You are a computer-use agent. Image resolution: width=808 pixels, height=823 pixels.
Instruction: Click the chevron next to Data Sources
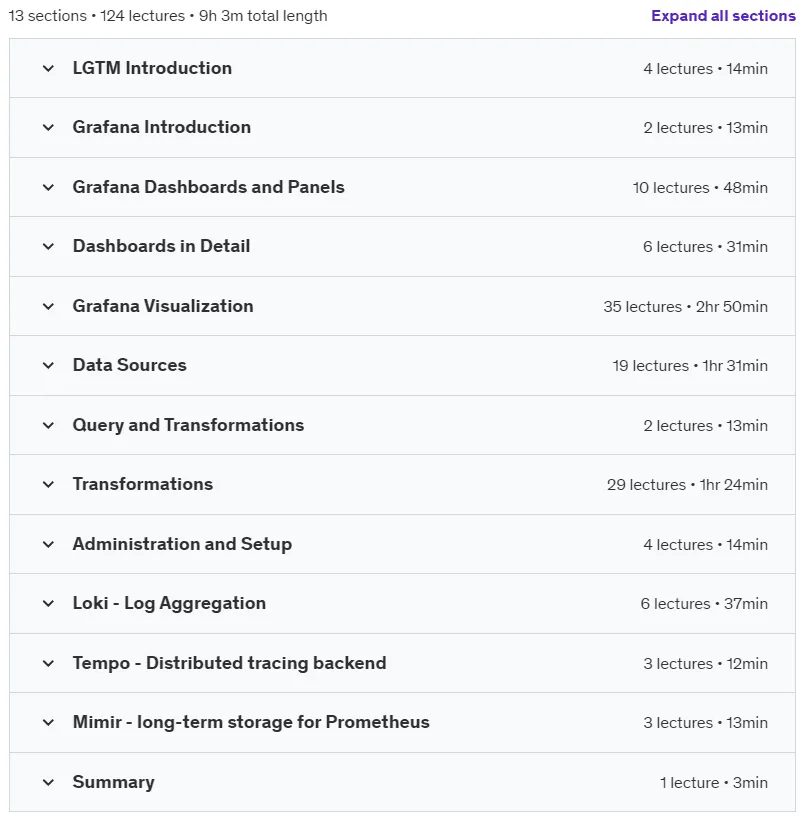tap(48, 366)
